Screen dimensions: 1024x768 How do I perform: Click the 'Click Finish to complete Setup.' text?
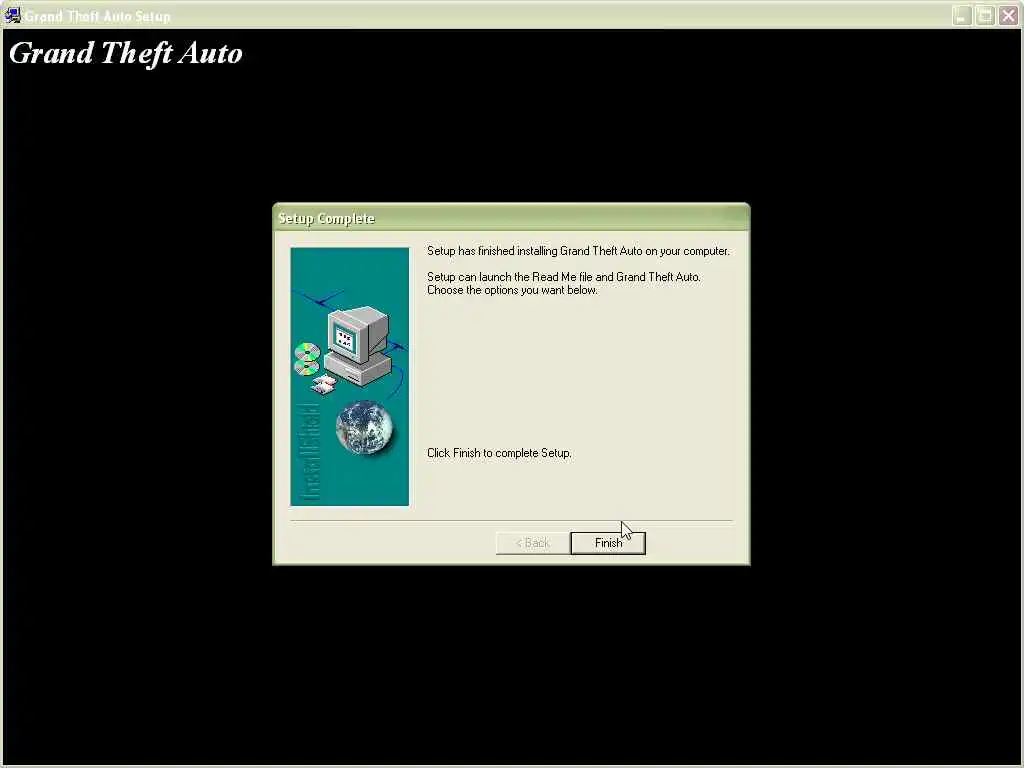coord(499,453)
